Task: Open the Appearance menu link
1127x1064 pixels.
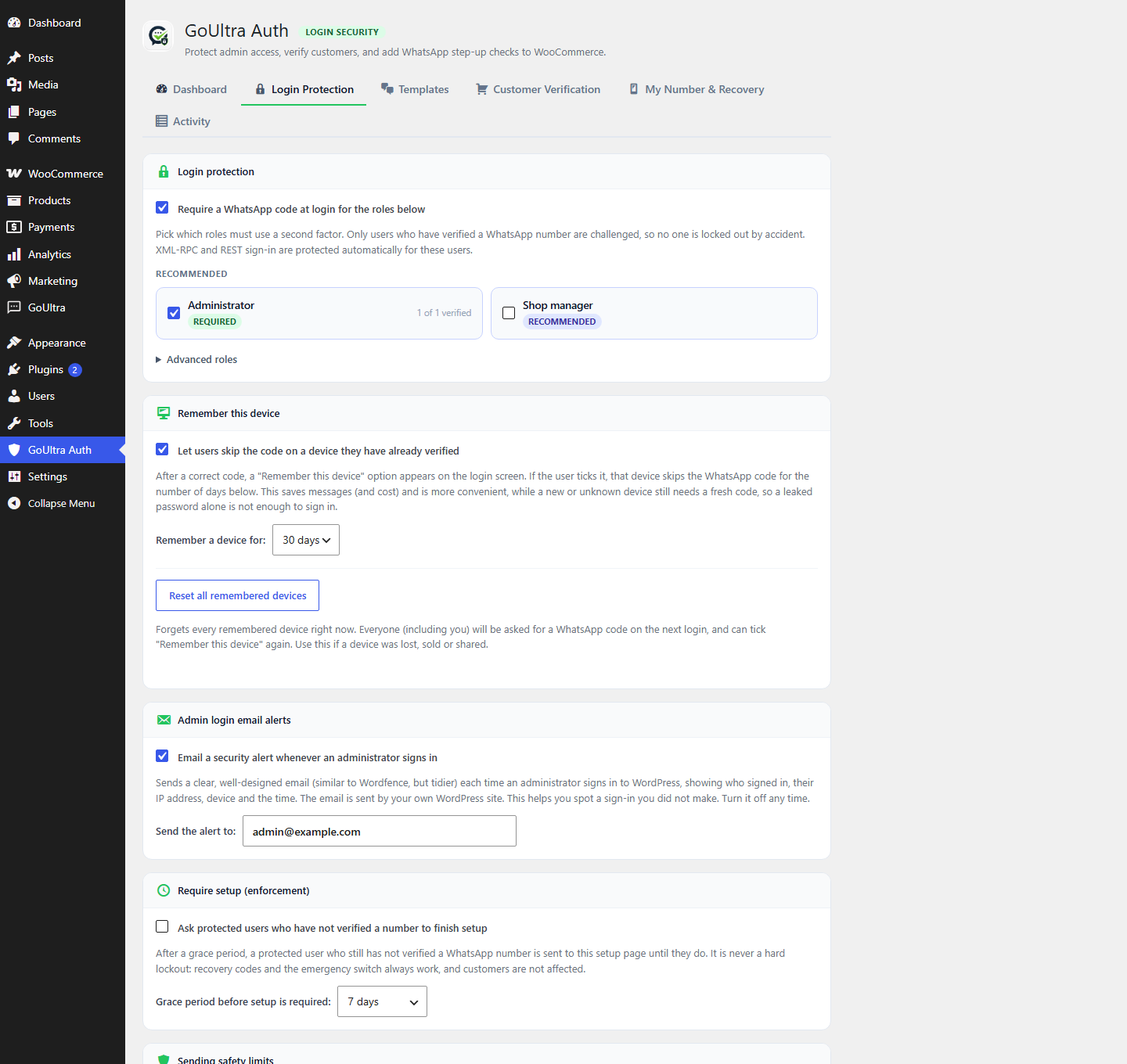Action: coord(63,343)
